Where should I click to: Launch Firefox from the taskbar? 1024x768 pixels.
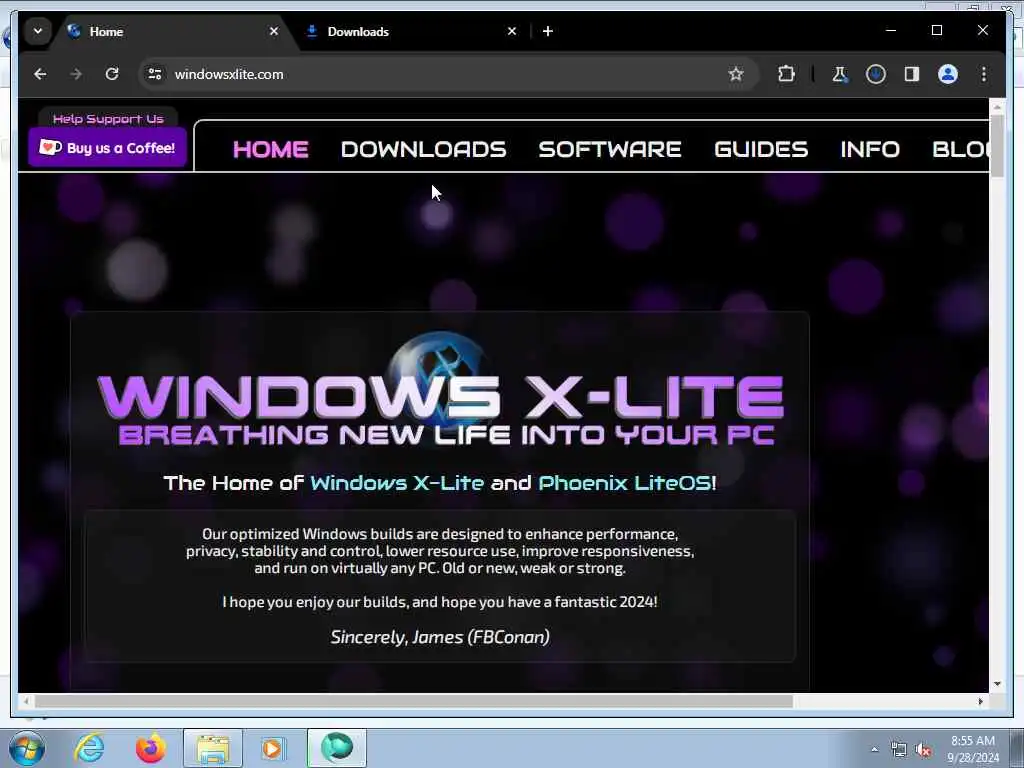(151, 748)
